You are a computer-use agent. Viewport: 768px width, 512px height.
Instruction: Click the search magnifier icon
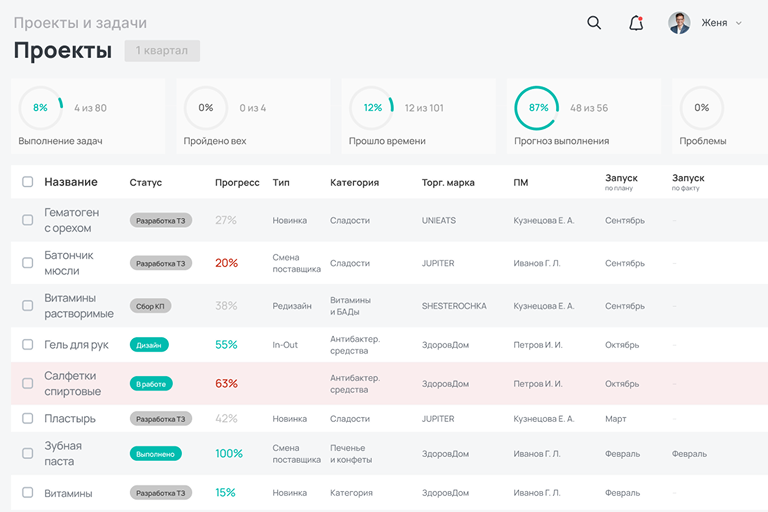[594, 23]
